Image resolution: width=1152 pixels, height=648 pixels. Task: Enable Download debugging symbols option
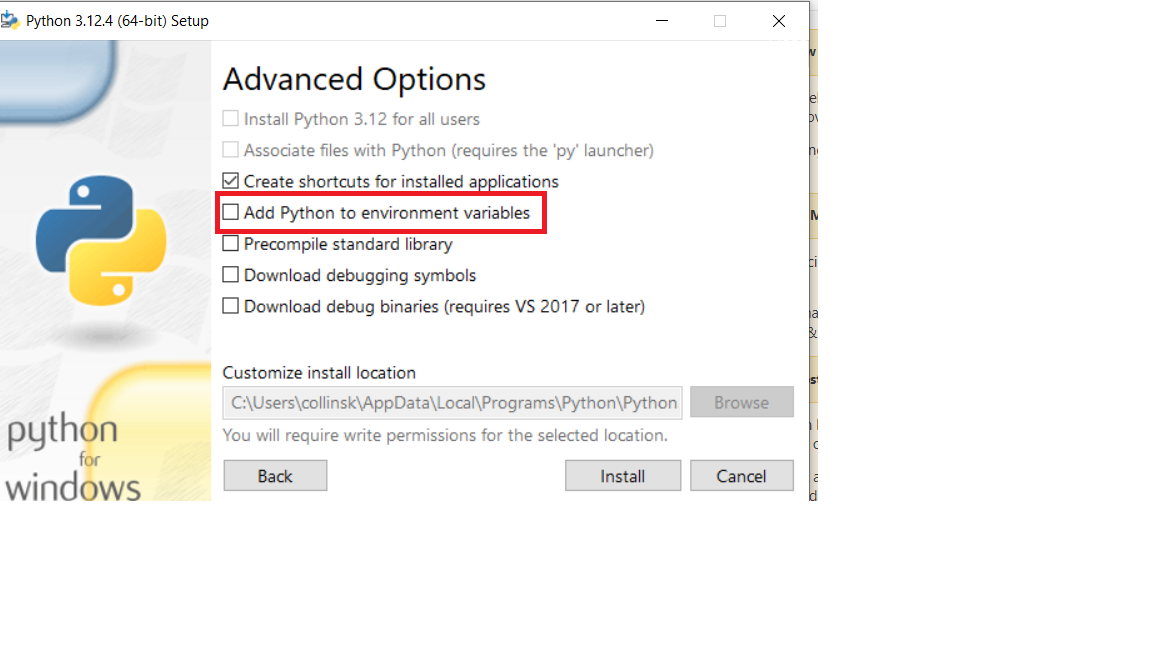[x=231, y=275]
